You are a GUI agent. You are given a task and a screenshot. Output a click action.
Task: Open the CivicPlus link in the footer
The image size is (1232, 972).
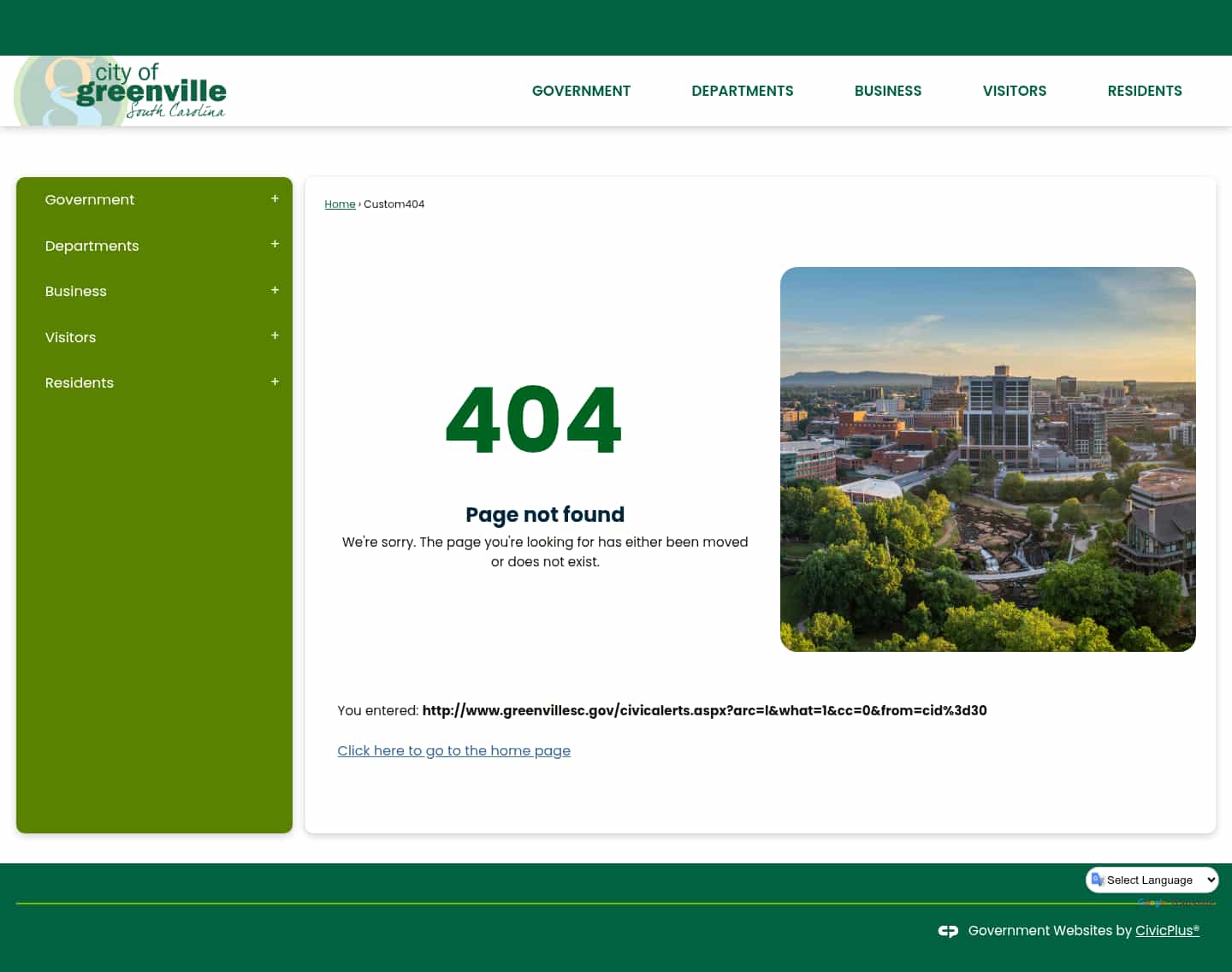tap(1167, 931)
